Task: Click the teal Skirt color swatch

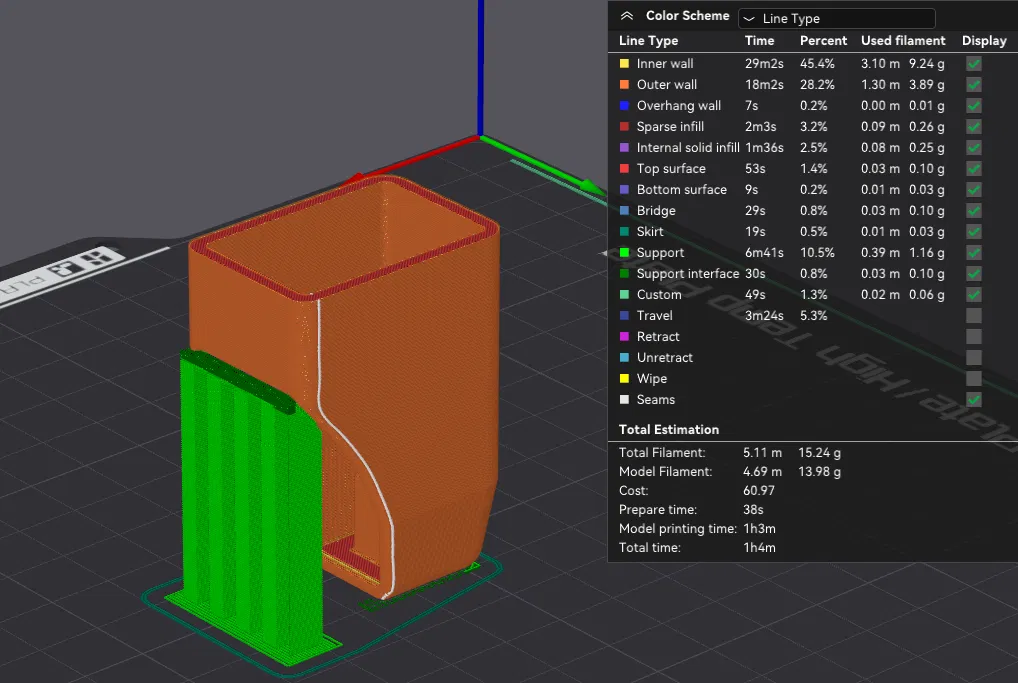Action: coord(625,231)
